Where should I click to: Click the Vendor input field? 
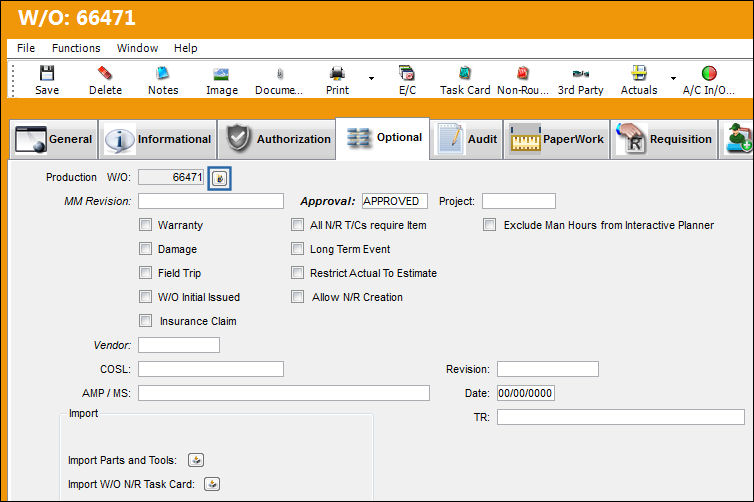click(179, 345)
